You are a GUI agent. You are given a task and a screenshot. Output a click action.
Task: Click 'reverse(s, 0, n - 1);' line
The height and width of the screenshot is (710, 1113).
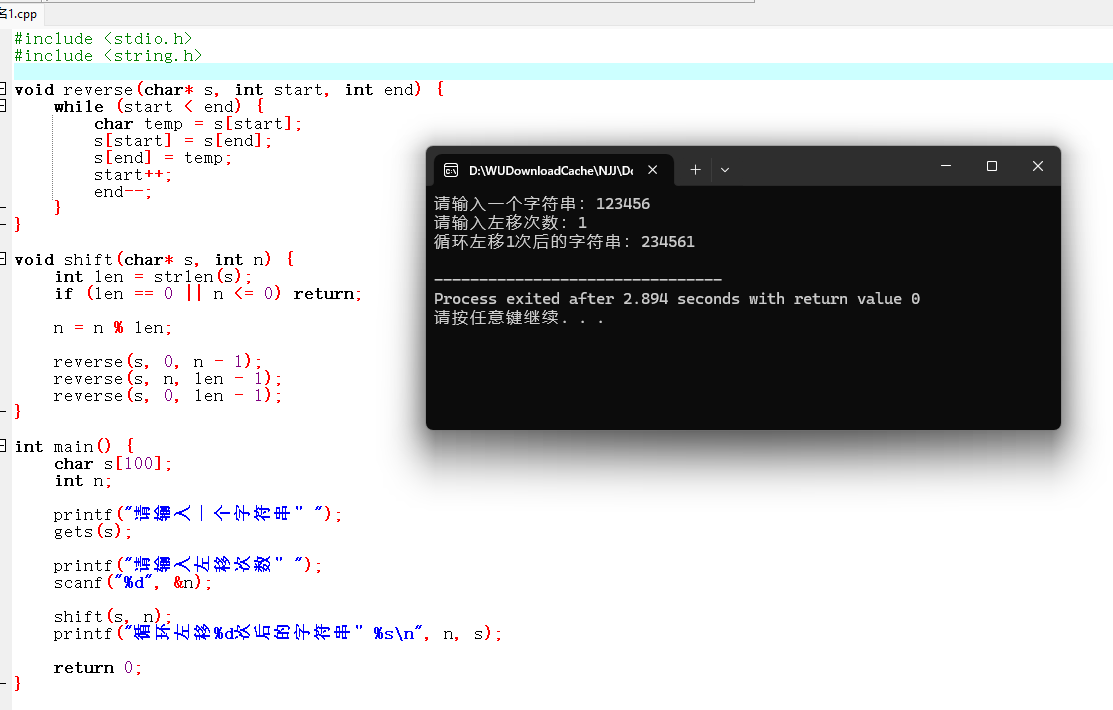(x=158, y=361)
